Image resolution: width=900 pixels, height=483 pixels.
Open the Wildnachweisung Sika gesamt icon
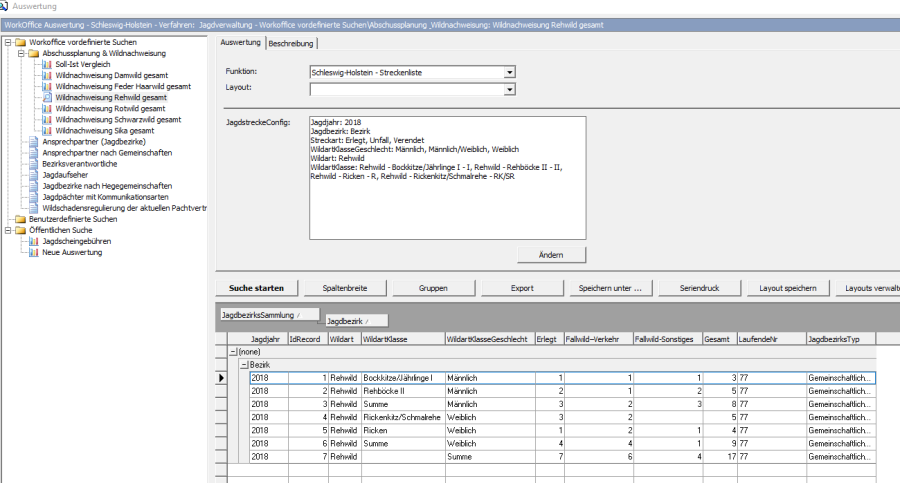47,130
